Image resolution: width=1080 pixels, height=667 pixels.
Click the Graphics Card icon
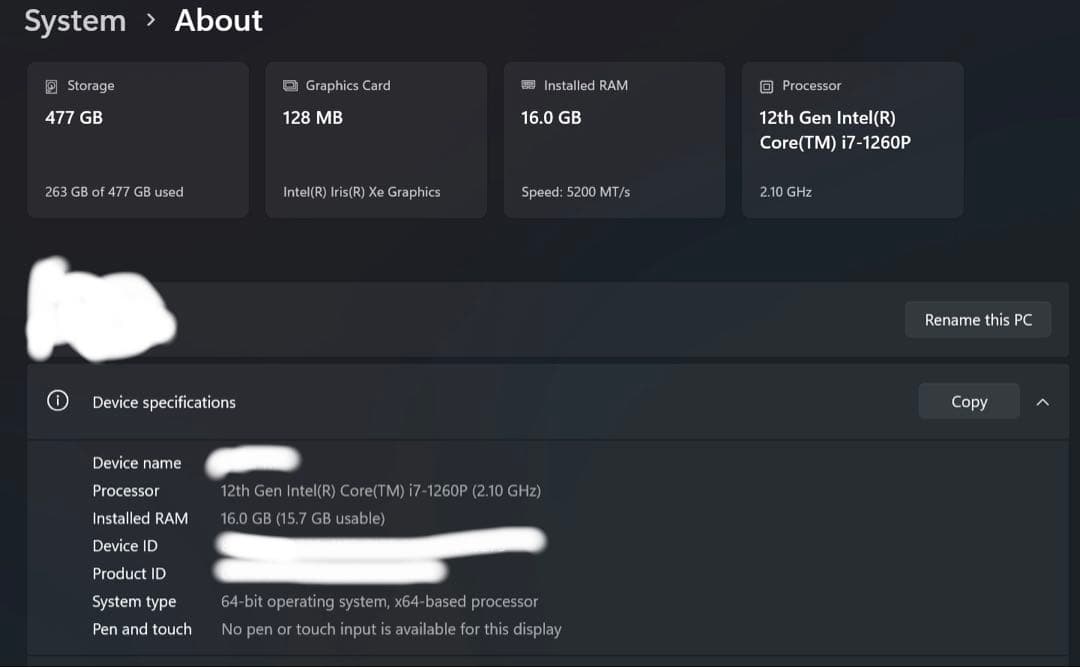[290, 86]
